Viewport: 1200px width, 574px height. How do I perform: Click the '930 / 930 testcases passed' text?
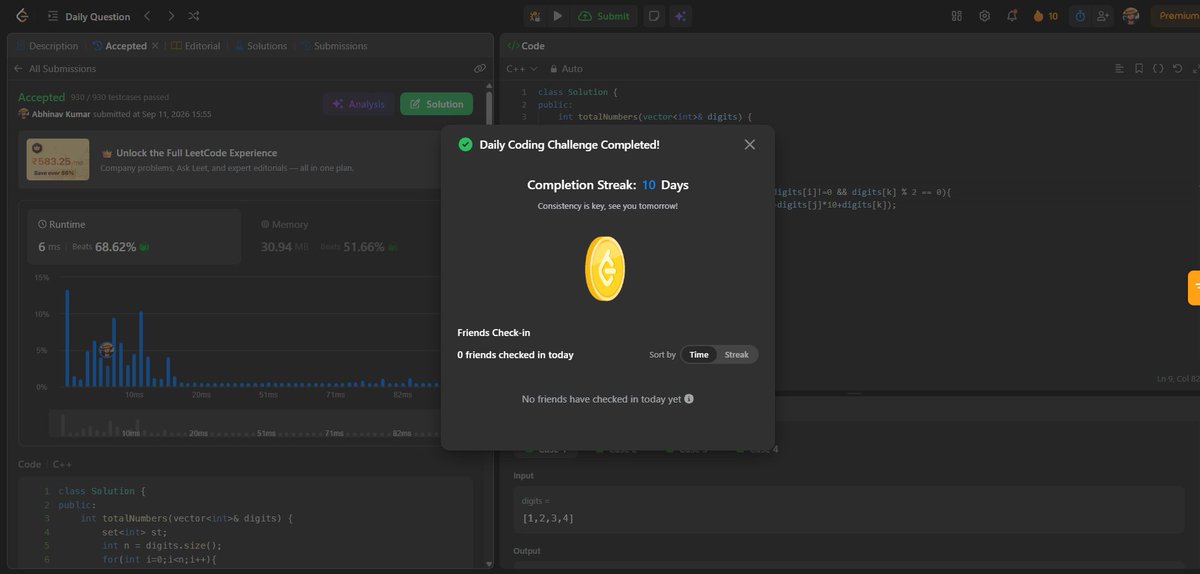(119, 98)
